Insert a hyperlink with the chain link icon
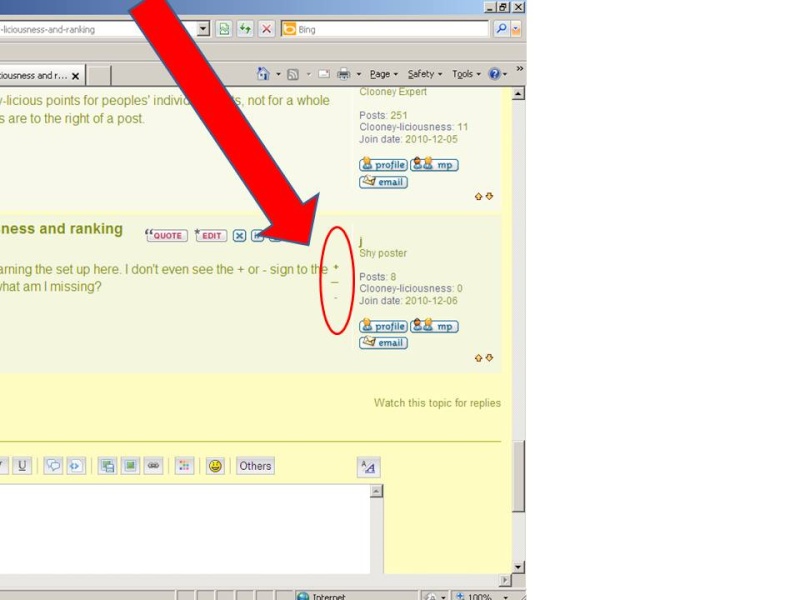 click(x=153, y=466)
